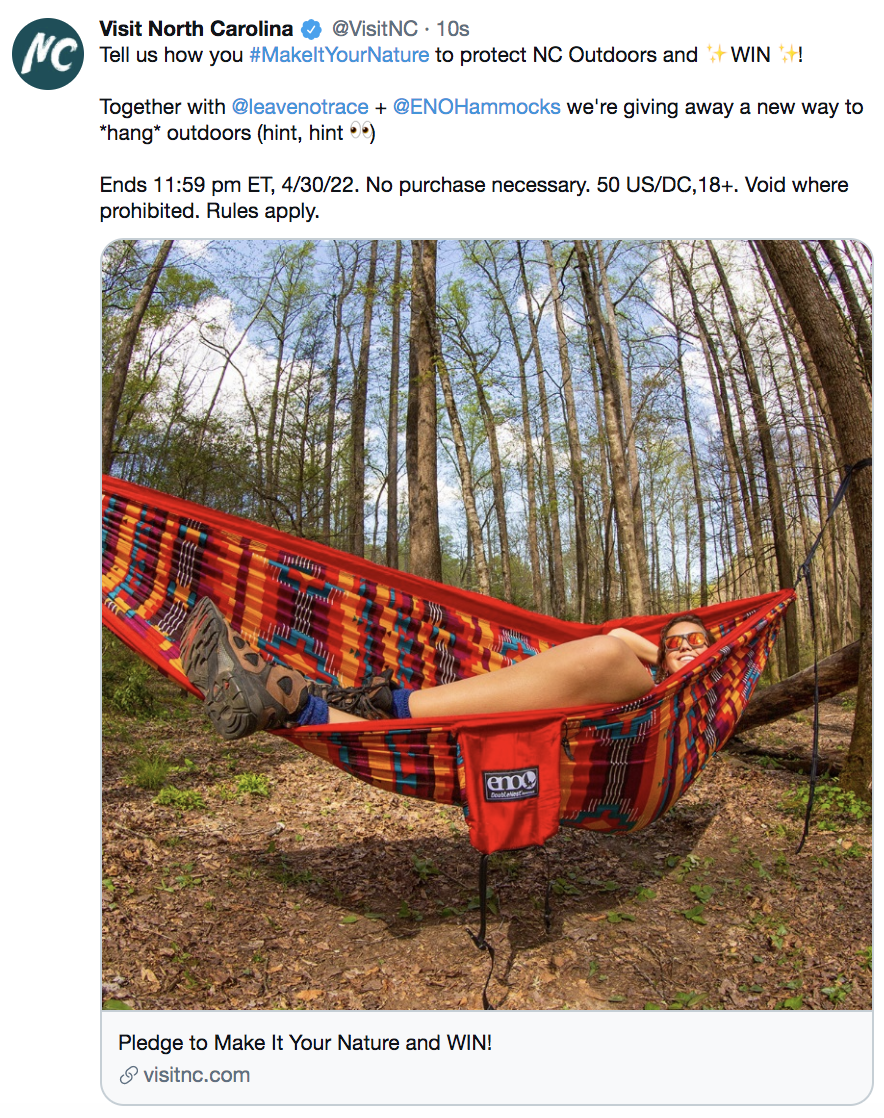Viewport: 884px width, 1118px height.
Task: Click the tweet text about contest rules
Action: [x=474, y=198]
